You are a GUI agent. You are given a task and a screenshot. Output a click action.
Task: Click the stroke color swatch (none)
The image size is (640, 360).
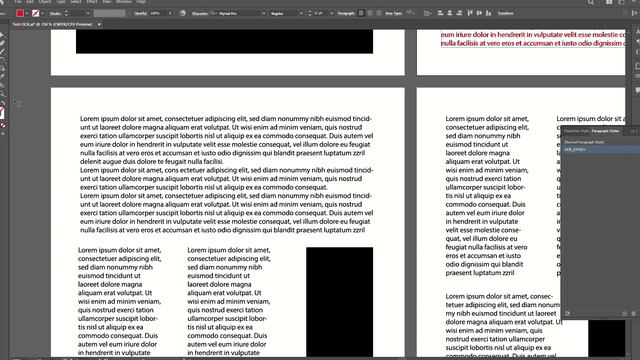pyautogui.click(x=36, y=13)
